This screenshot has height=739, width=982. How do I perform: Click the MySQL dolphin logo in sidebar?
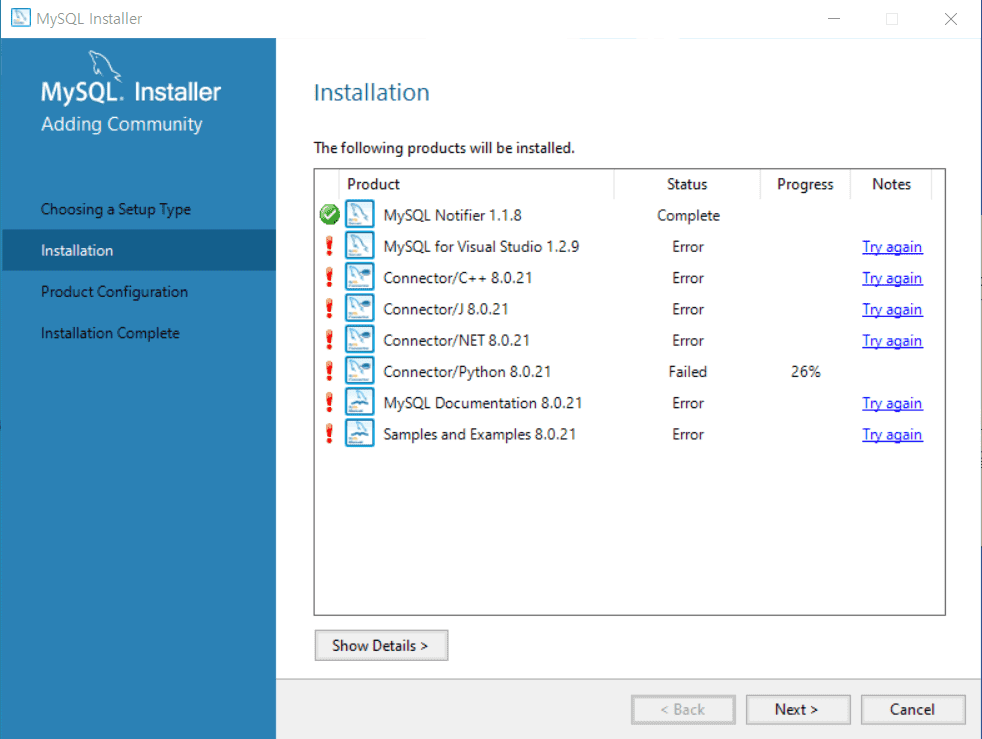tap(104, 66)
